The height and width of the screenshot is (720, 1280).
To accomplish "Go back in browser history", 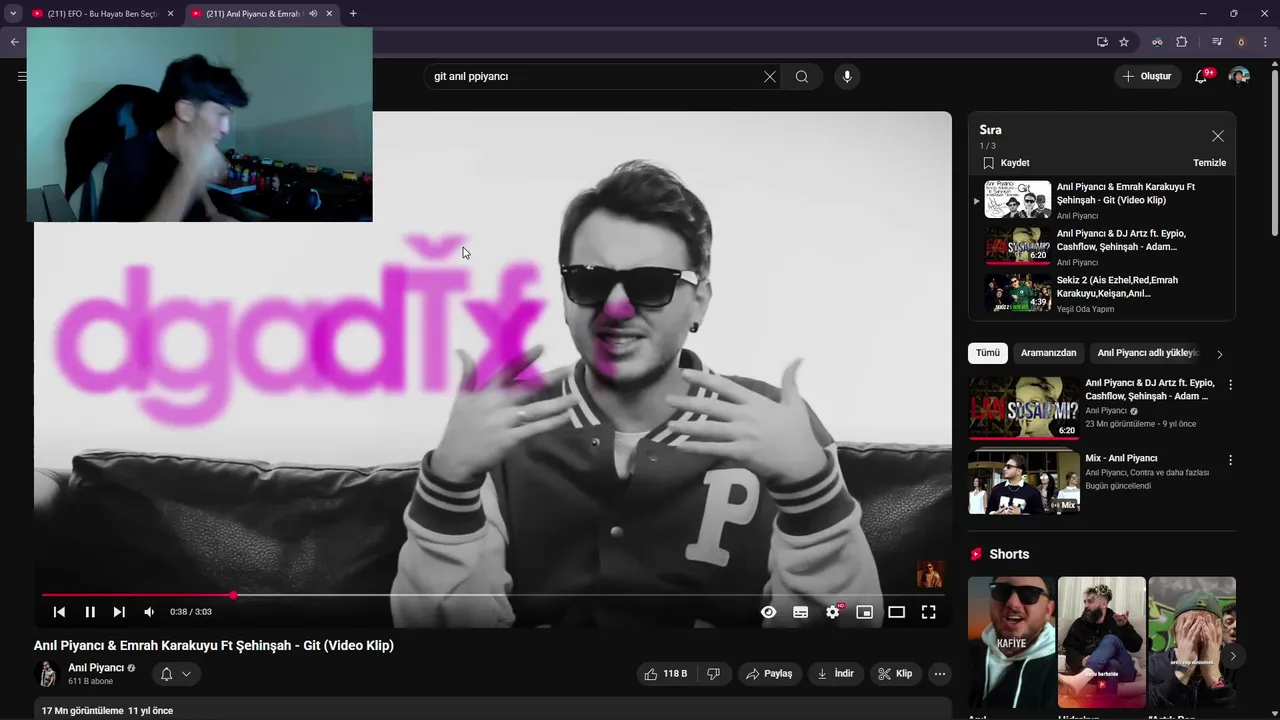I will tap(14, 42).
